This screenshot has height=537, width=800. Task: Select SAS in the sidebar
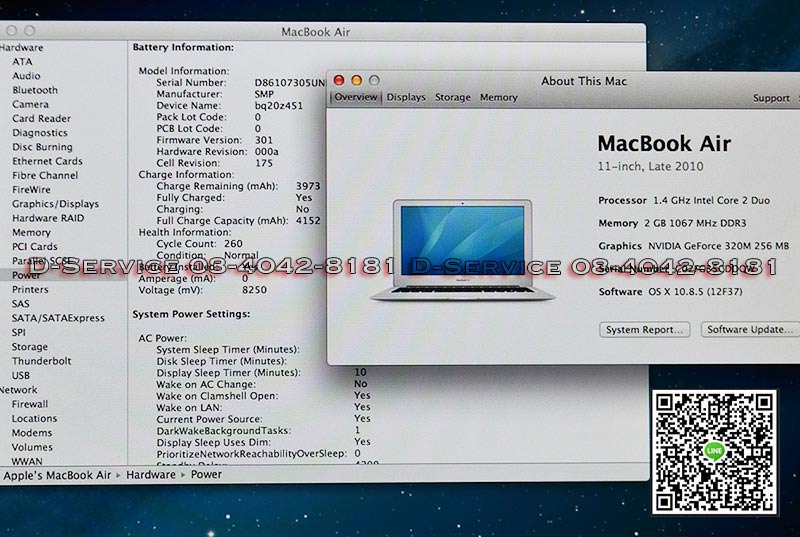pos(20,303)
